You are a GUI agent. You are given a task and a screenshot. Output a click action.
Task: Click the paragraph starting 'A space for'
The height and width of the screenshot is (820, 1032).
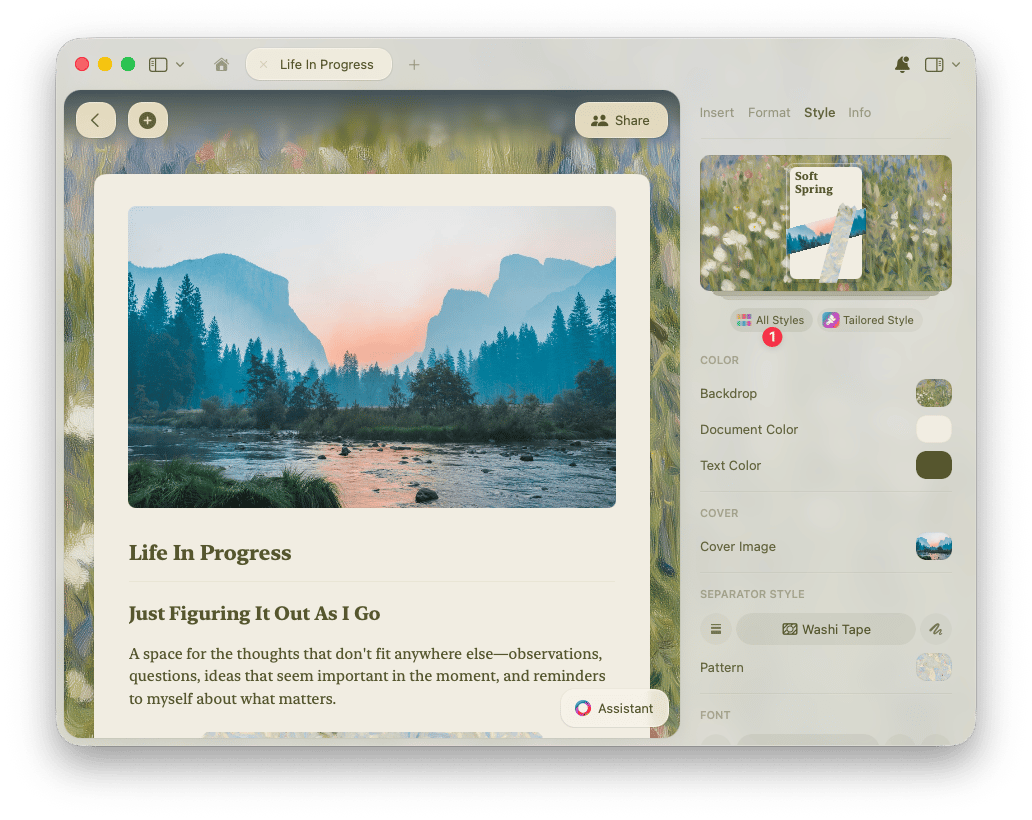tap(367, 676)
